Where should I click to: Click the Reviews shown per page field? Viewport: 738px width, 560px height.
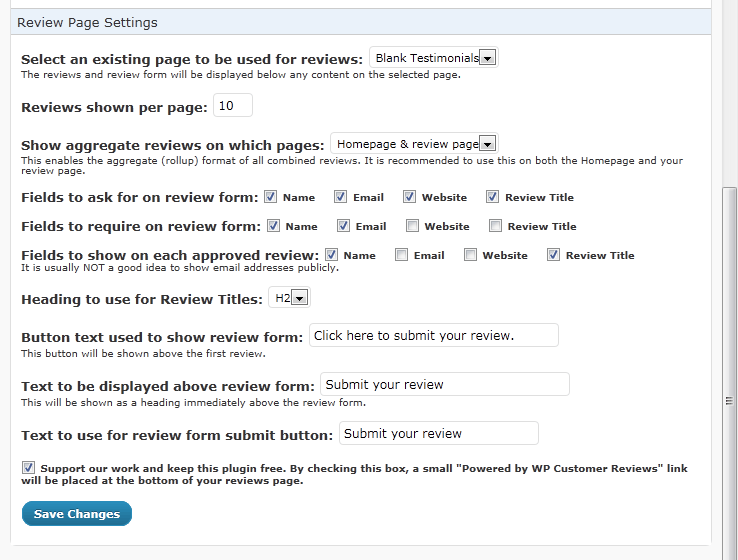tap(233, 106)
